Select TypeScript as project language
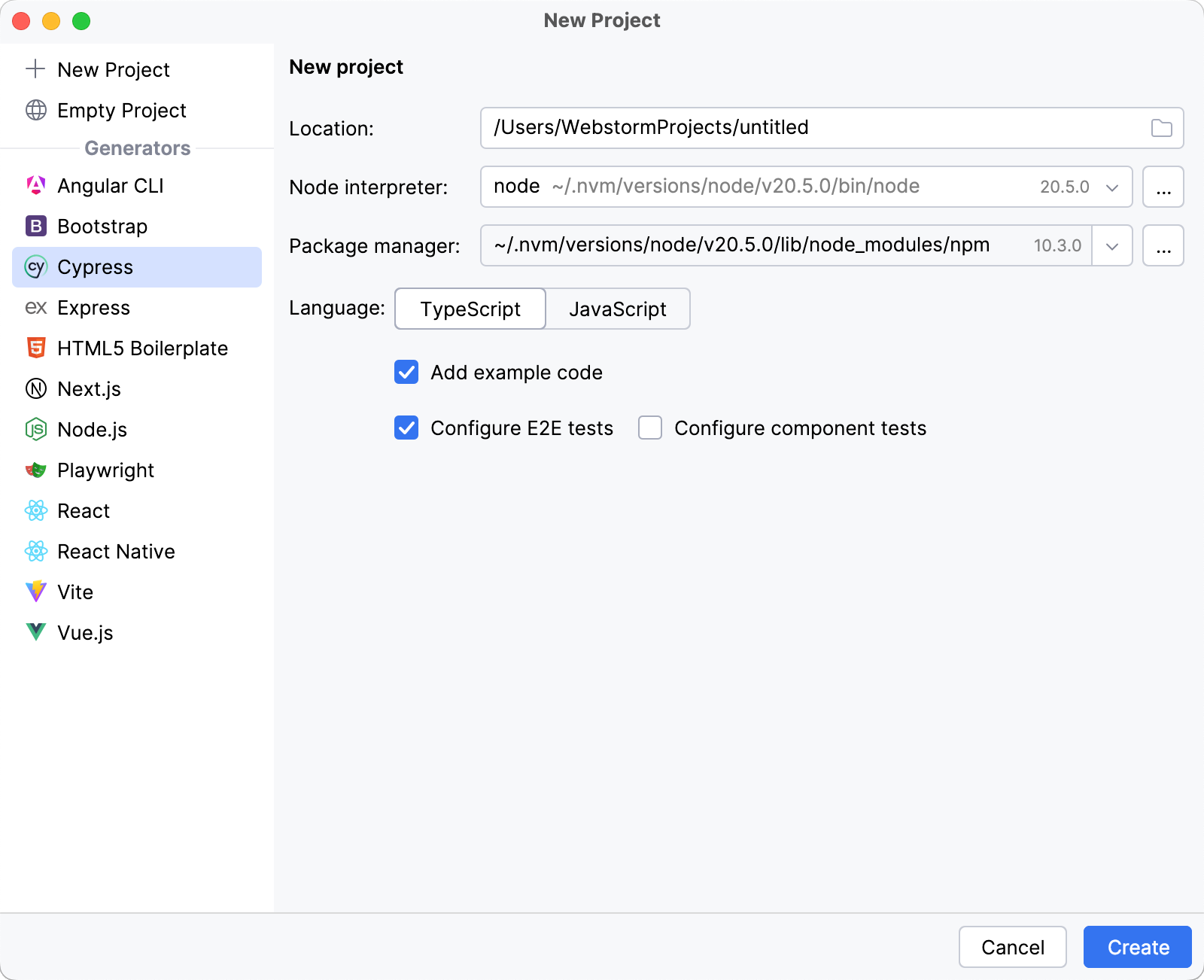 pos(470,309)
